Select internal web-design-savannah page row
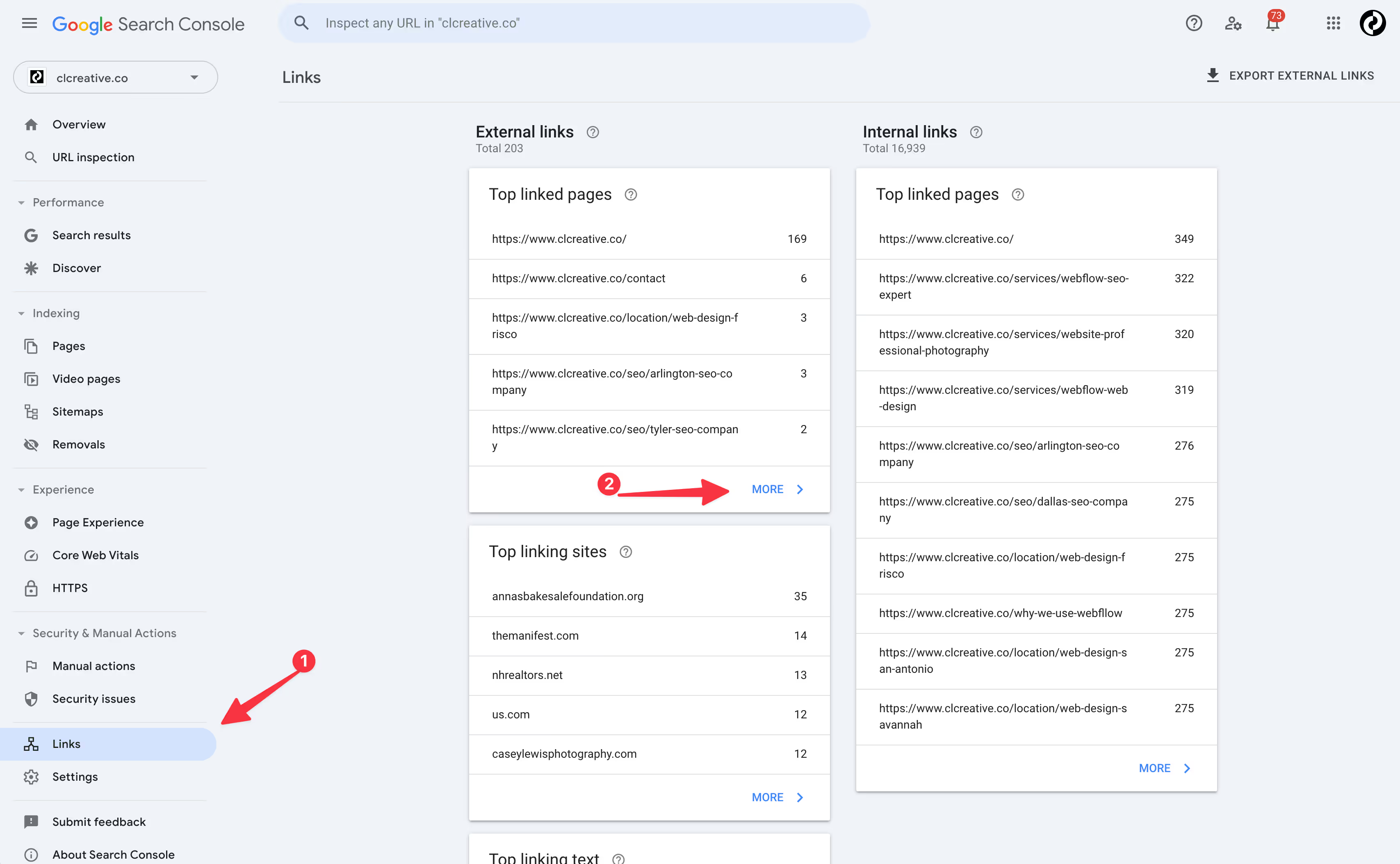The width and height of the screenshot is (1400, 864). (x=1036, y=717)
